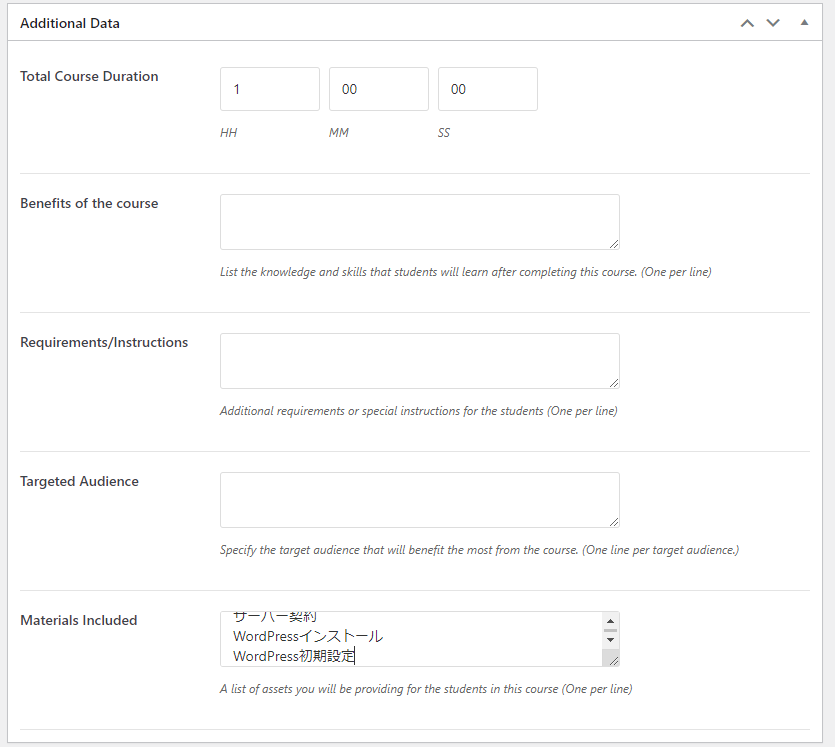Place cursor on the WordPress初期設定 line
The height and width of the screenshot is (747, 835).
tap(294, 656)
